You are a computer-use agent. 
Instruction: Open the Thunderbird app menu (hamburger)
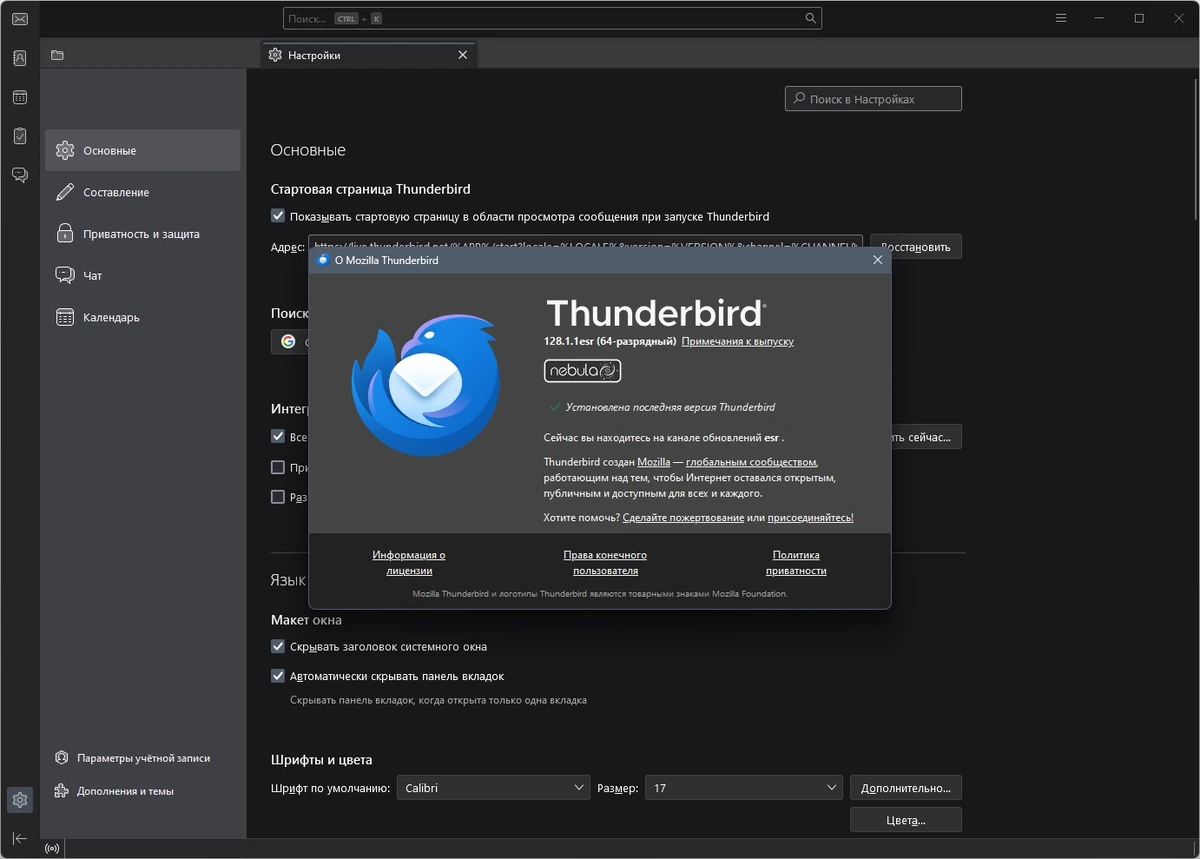point(1062,19)
